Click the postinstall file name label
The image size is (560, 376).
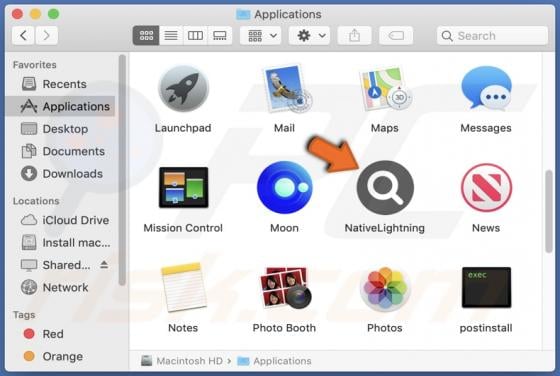pyautogui.click(x=486, y=328)
